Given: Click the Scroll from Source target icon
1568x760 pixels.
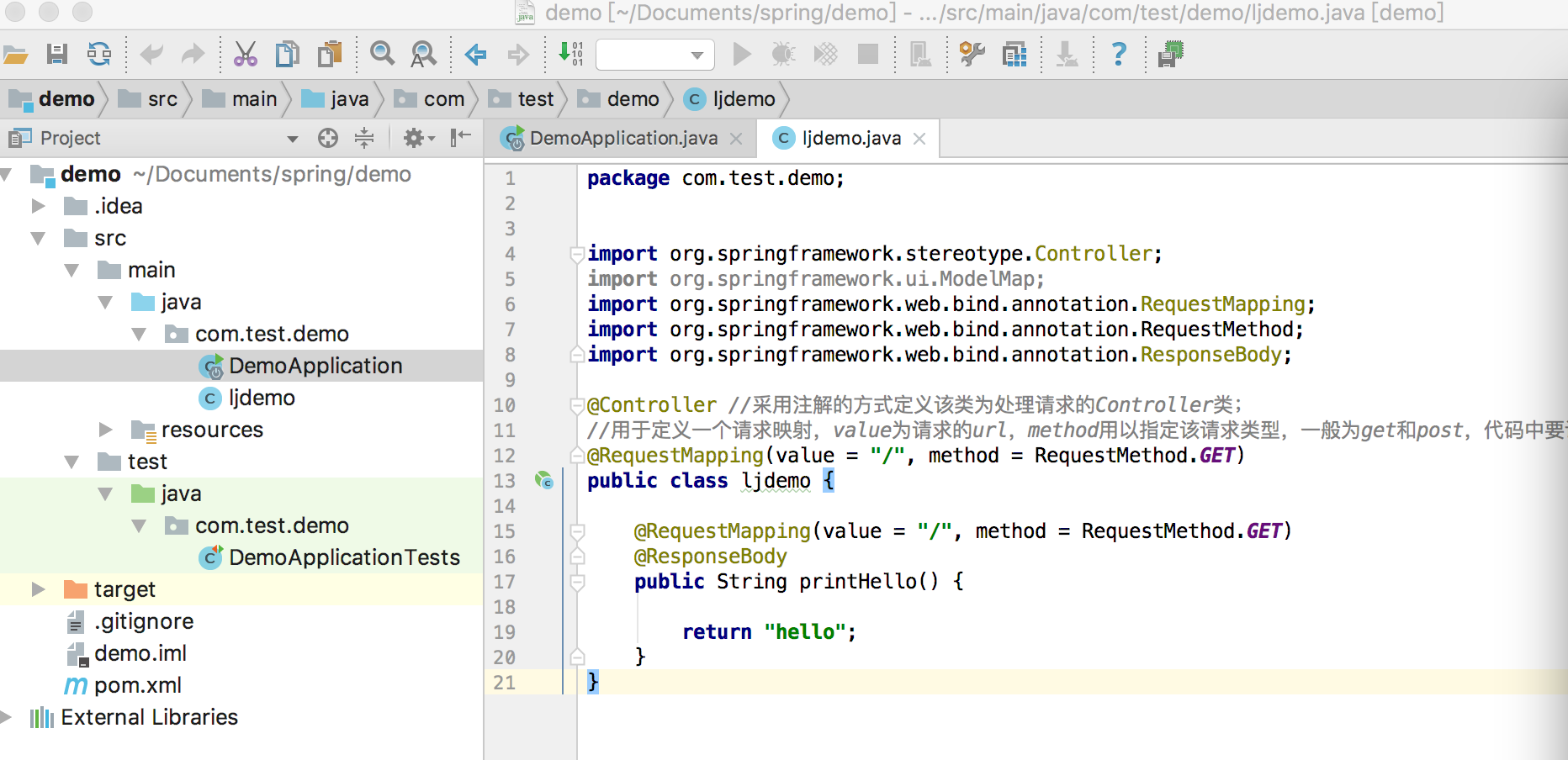Looking at the screenshot, I should pos(328,138).
